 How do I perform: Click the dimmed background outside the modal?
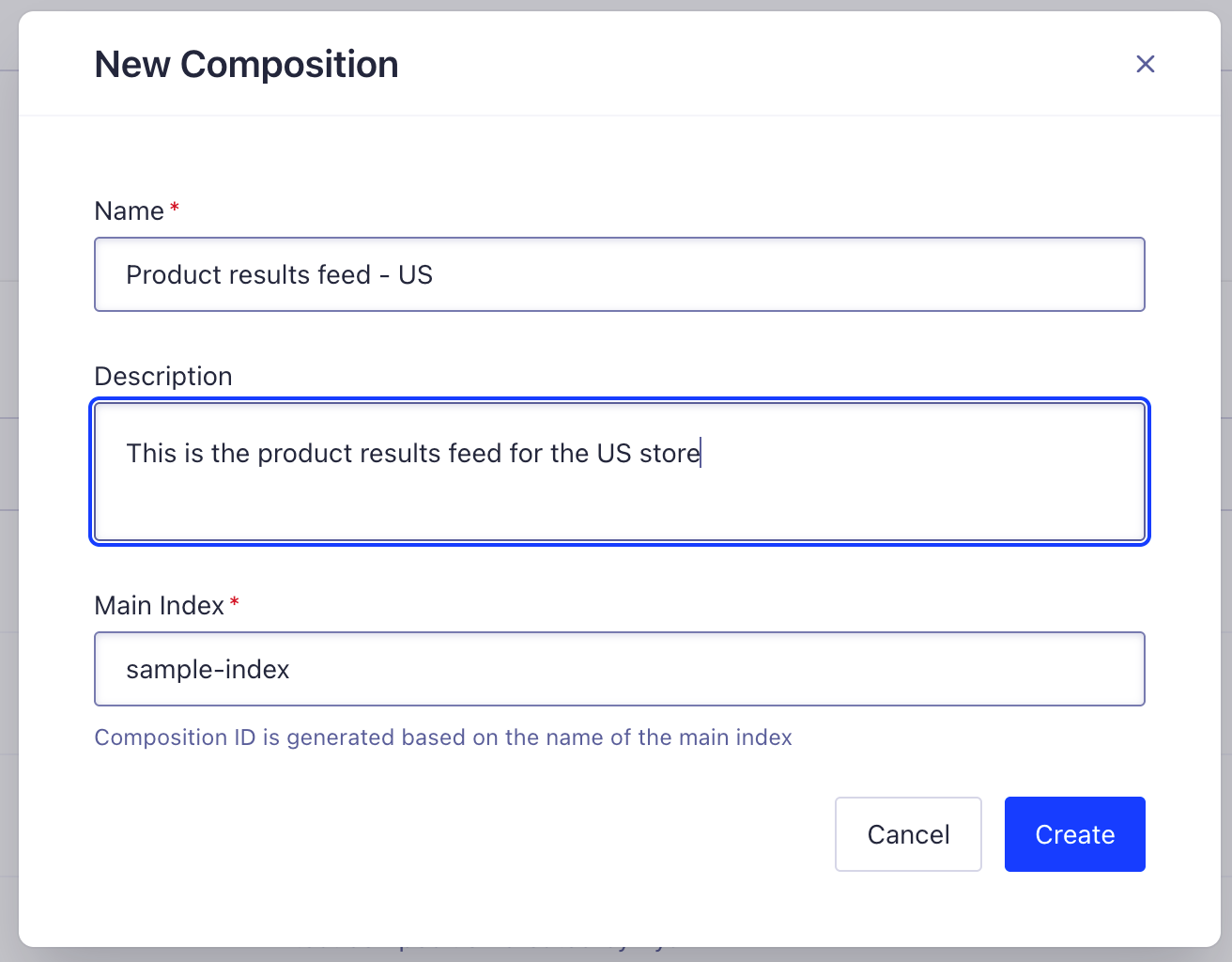[x=9, y=481]
